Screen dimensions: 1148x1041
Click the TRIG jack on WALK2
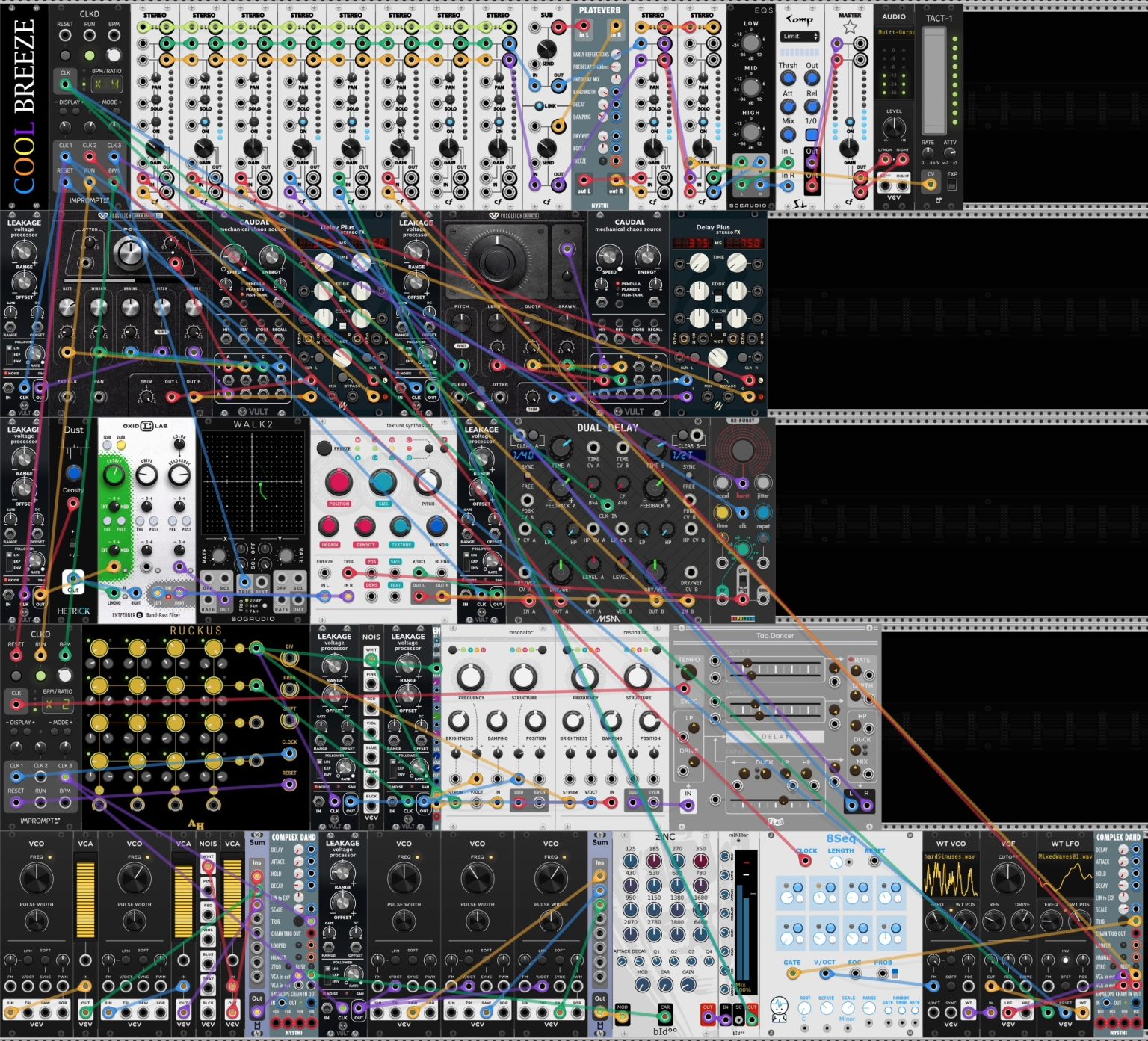244,582
